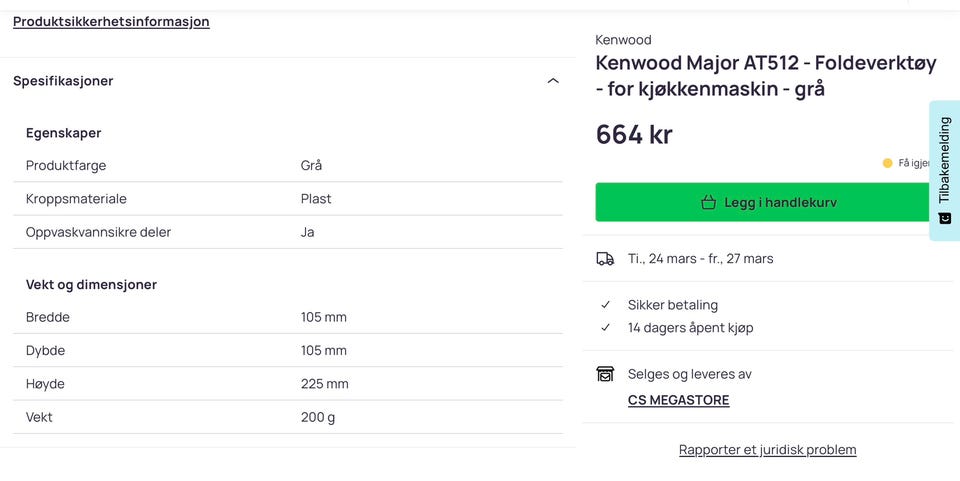This screenshot has width=960, height=481.
Task: Click the Spesifikasjoner section heading
Action: [63, 81]
